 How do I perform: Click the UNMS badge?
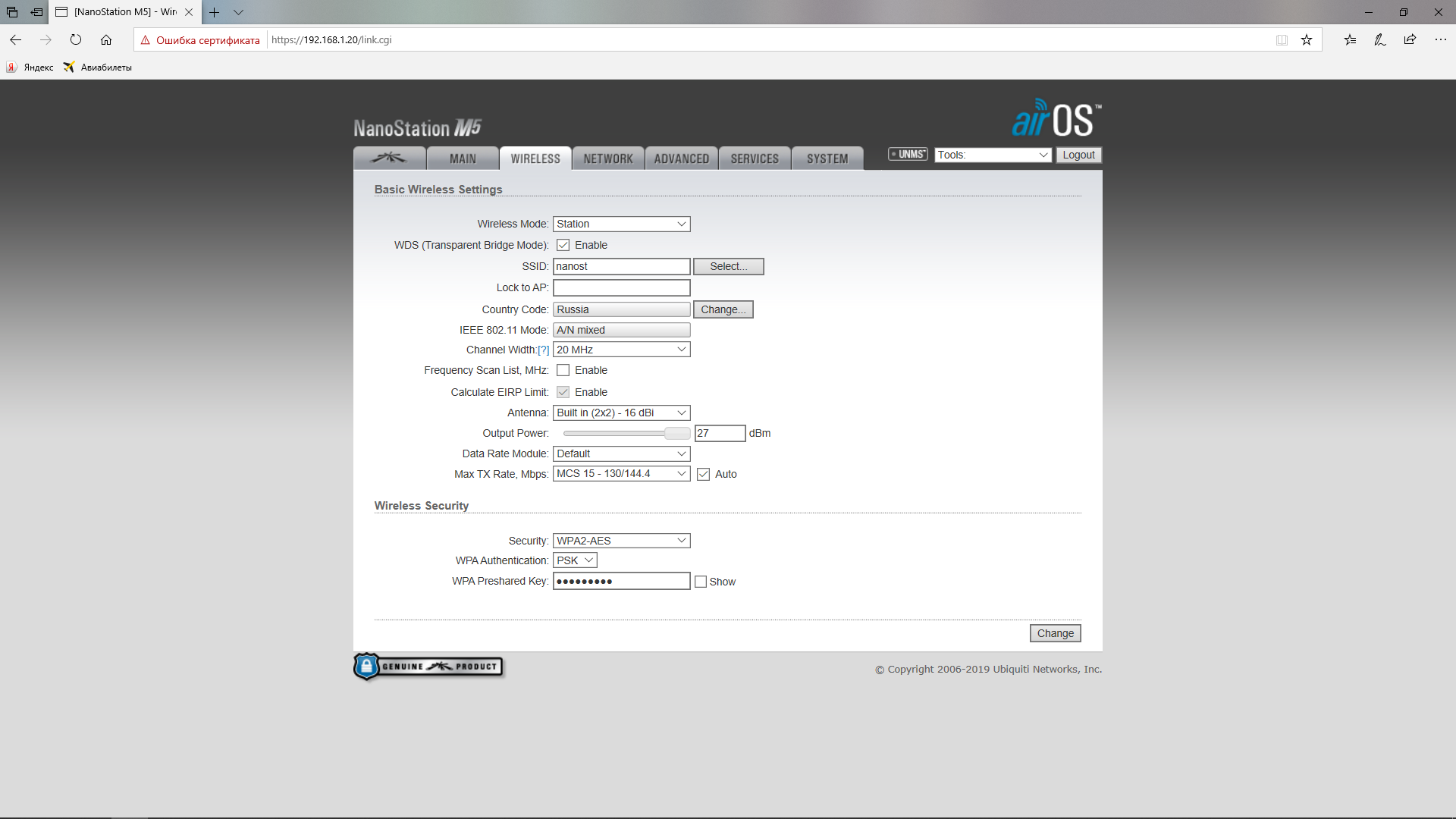(x=908, y=155)
